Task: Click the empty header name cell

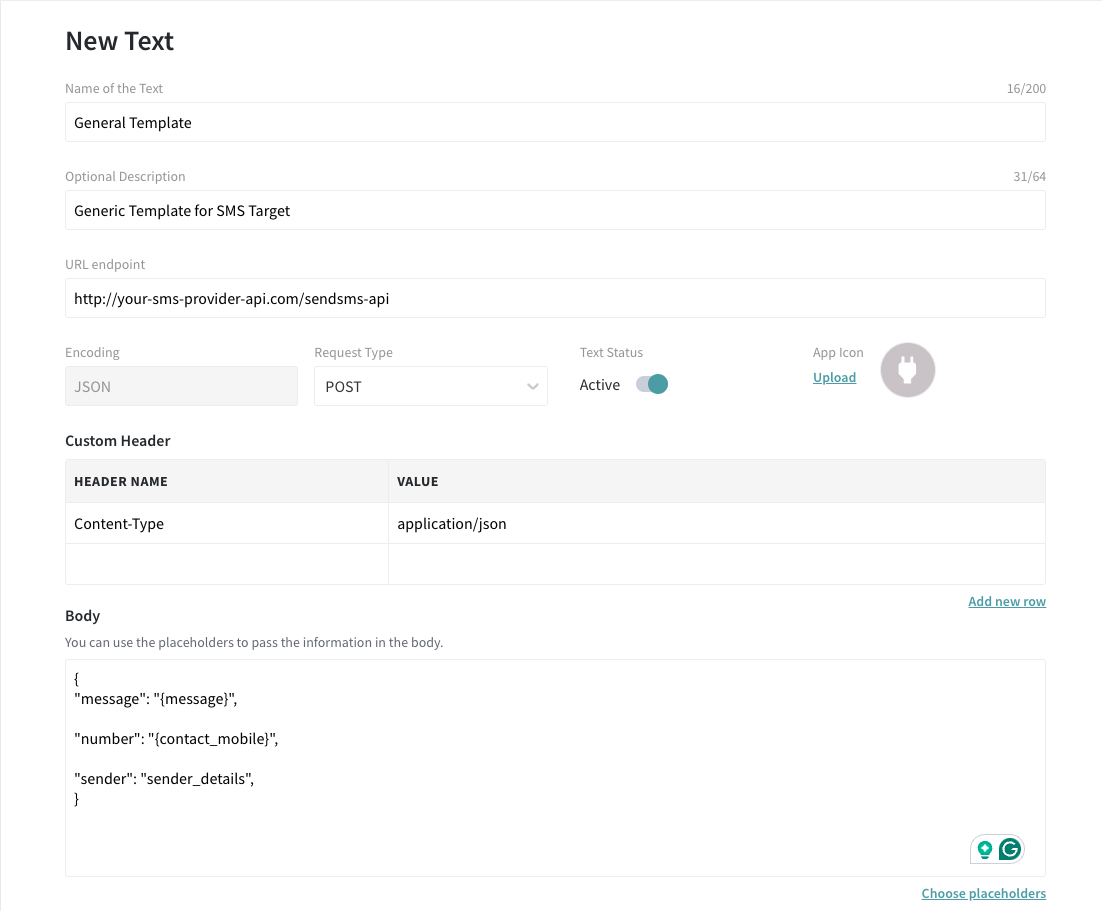Action: point(227,565)
